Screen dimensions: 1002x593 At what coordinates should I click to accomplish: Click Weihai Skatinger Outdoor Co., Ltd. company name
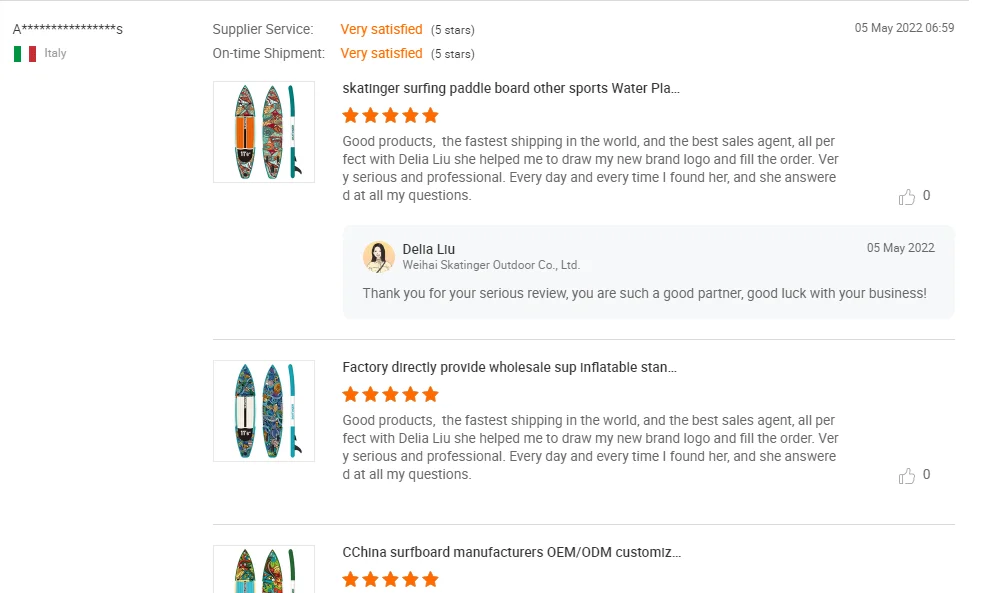coord(491,265)
